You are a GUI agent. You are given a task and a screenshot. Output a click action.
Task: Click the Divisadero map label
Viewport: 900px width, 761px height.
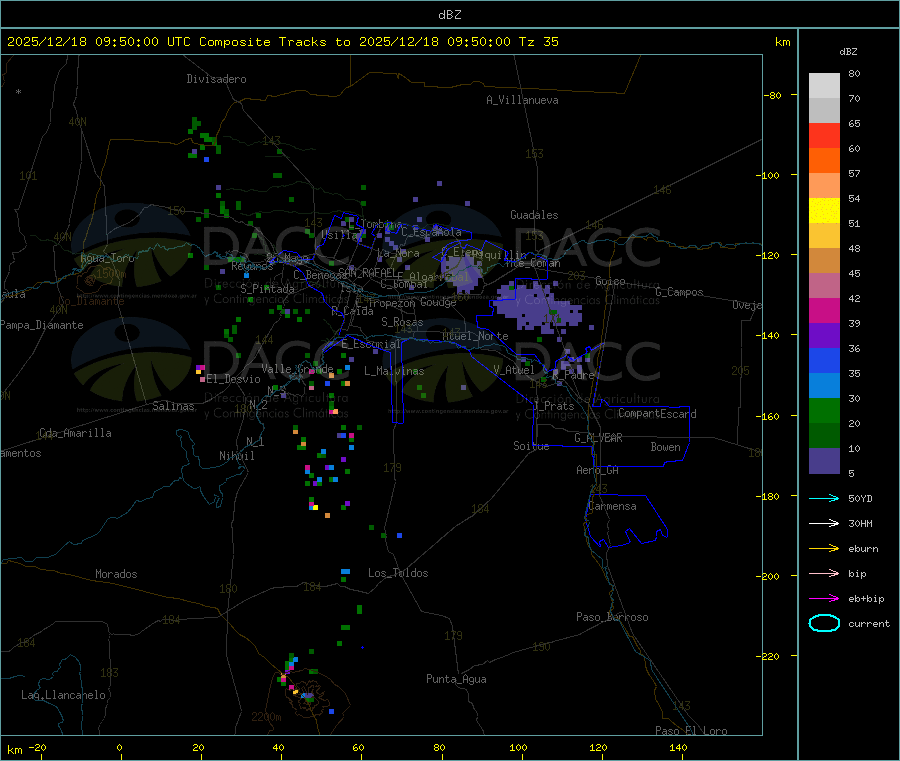pos(216,79)
